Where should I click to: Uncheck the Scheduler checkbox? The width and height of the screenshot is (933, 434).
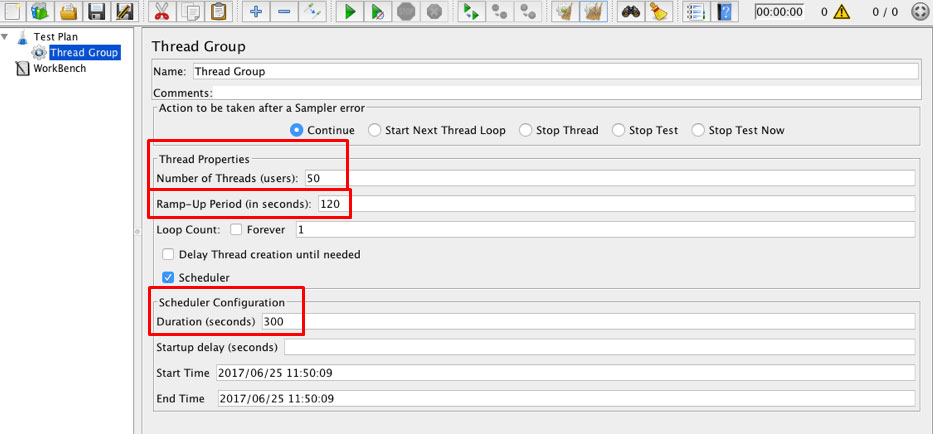[168, 277]
